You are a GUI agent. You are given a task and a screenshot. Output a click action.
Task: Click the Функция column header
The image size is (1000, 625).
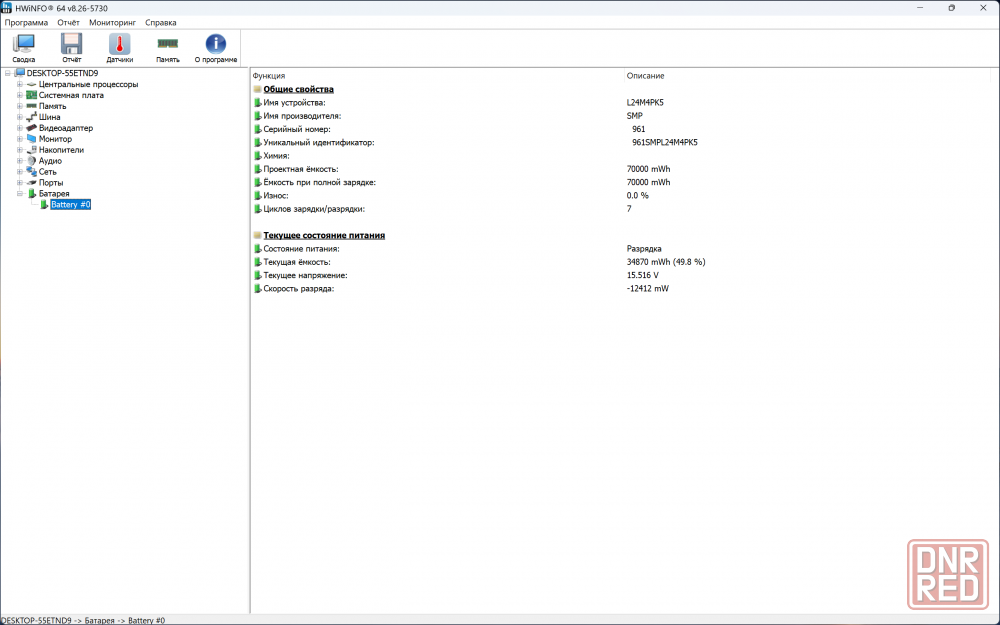pyautogui.click(x=269, y=76)
